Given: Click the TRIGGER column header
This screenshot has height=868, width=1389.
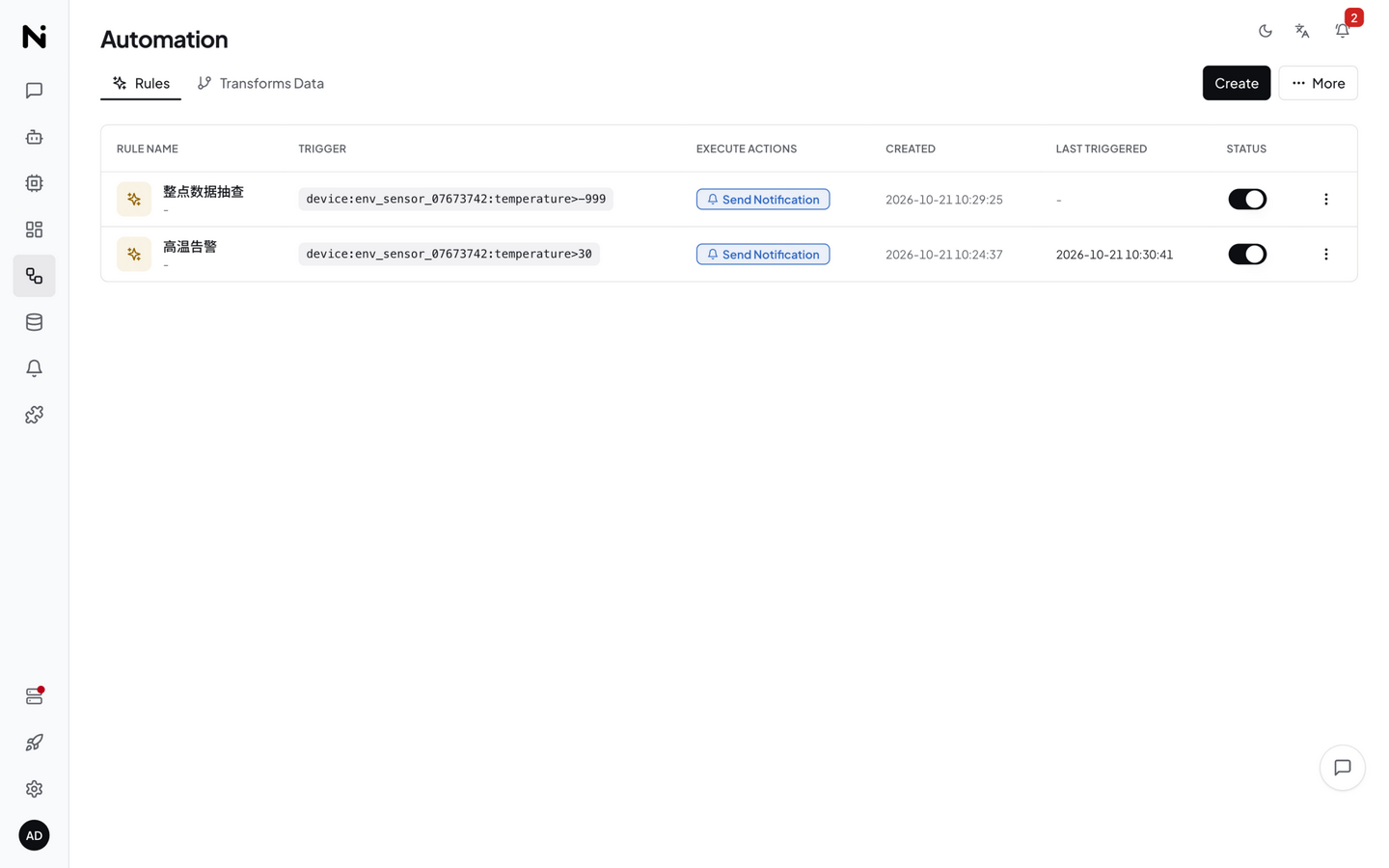Looking at the screenshot, I should click(322, 149).
